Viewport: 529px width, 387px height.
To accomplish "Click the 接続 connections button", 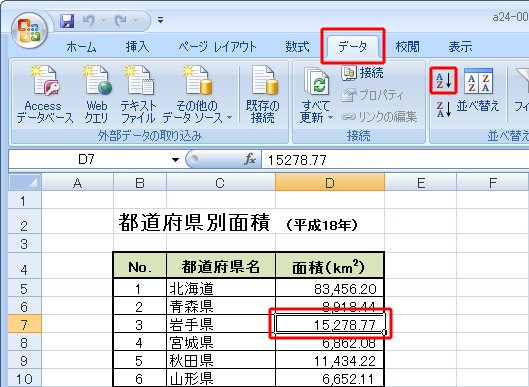I will click(362, 73).
